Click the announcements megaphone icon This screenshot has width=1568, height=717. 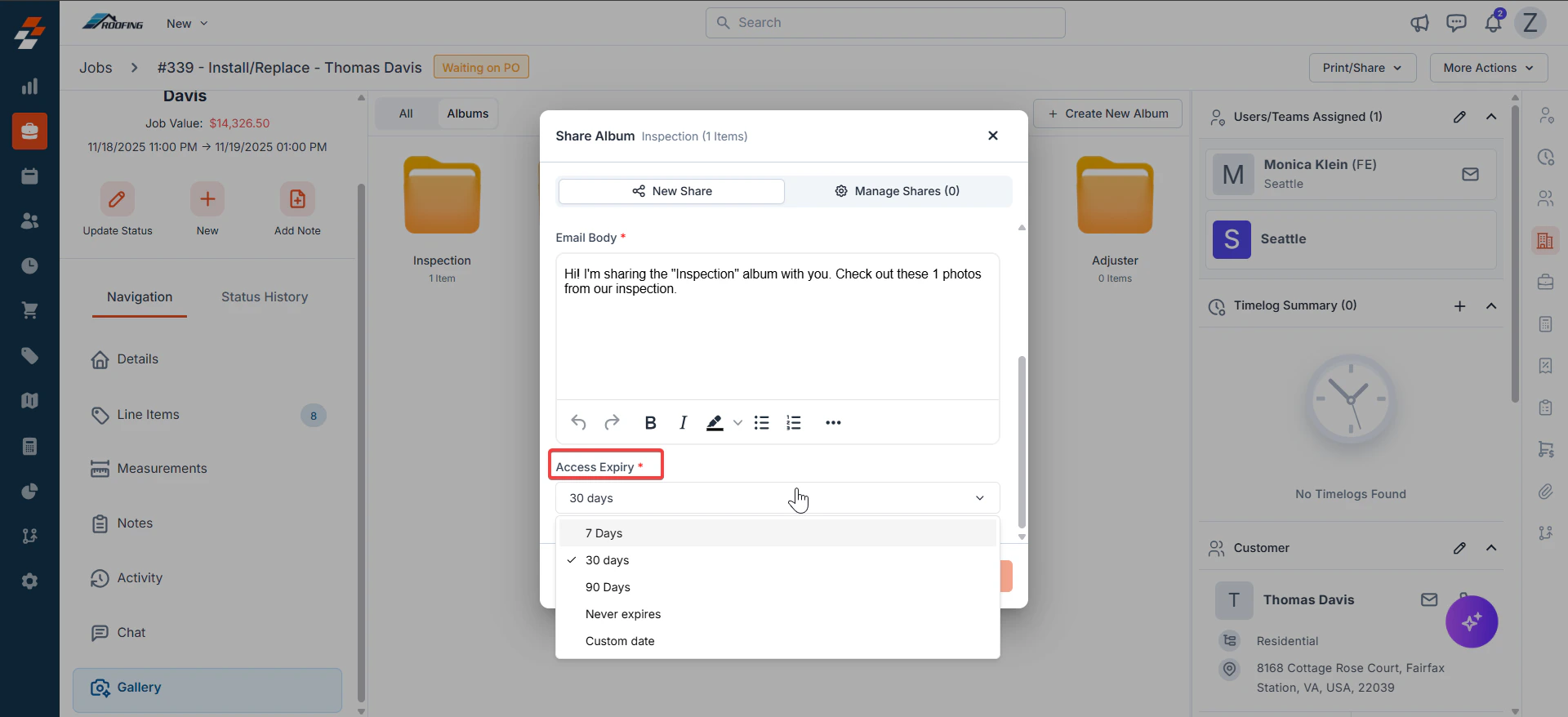[x=1419, y=23]
